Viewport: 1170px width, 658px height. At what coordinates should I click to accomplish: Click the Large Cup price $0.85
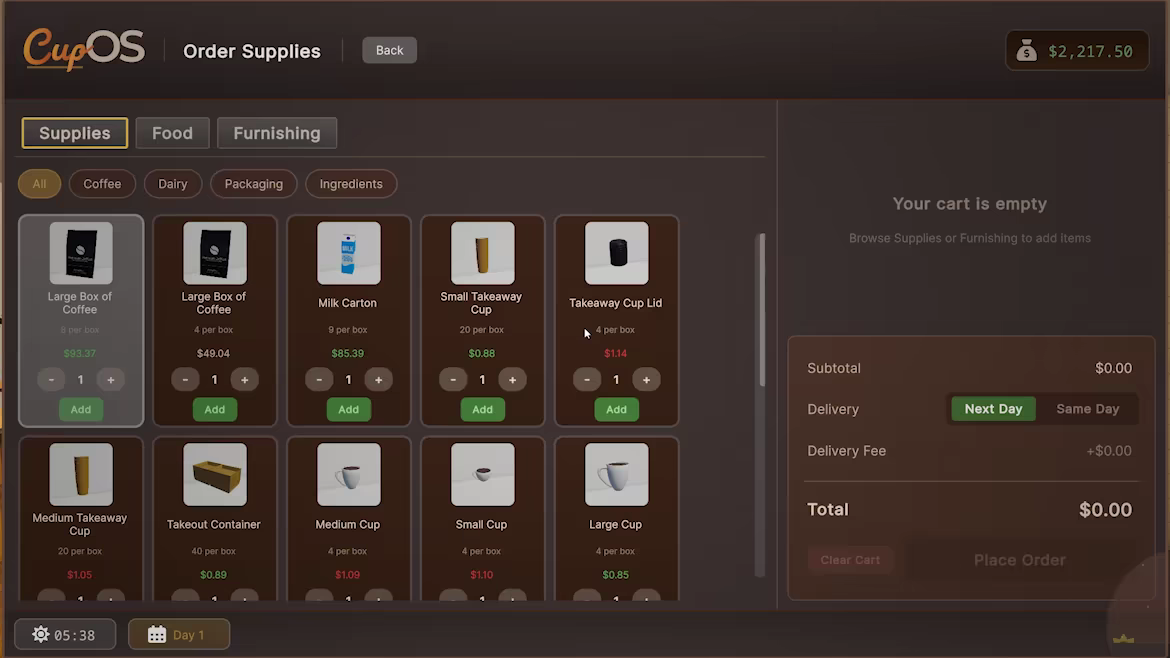(616, 575)
